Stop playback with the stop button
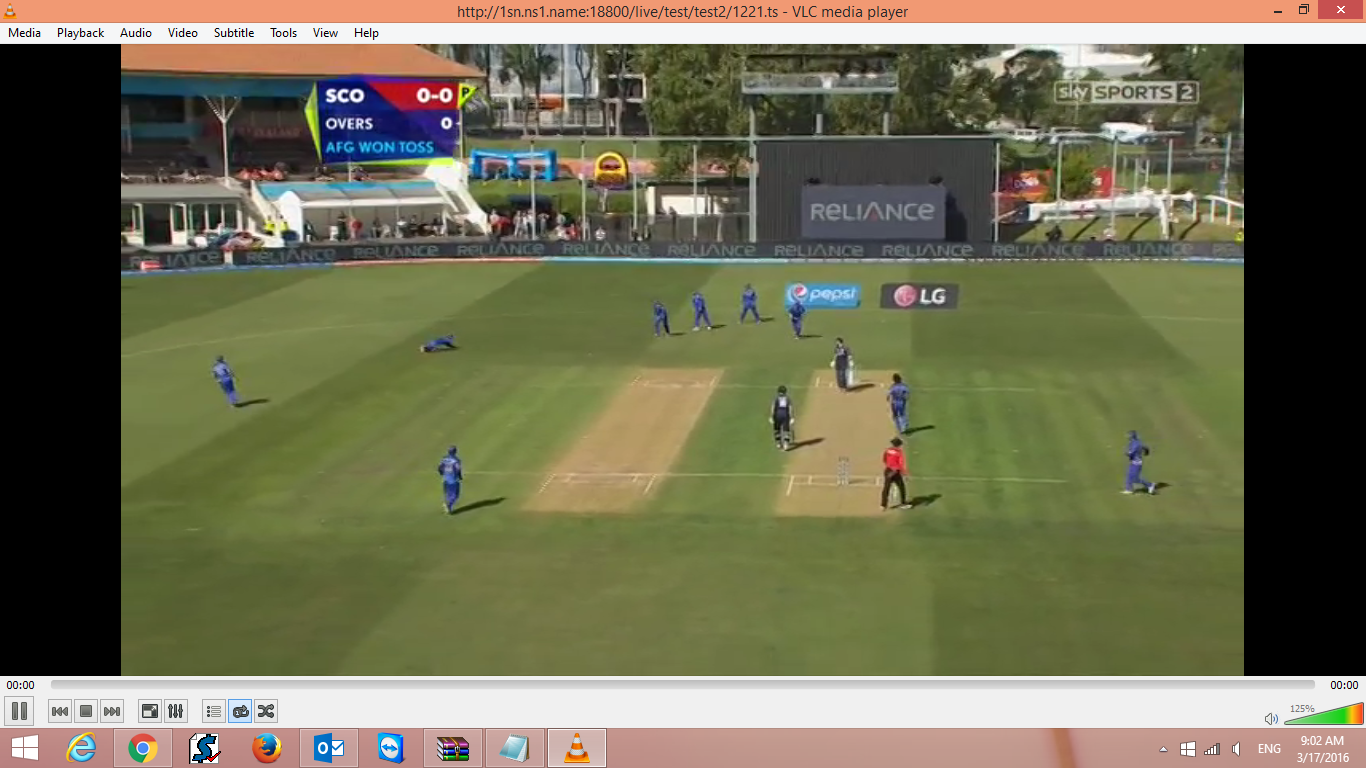This screenshot has height=768, width=1366. [x=86, y=711]
